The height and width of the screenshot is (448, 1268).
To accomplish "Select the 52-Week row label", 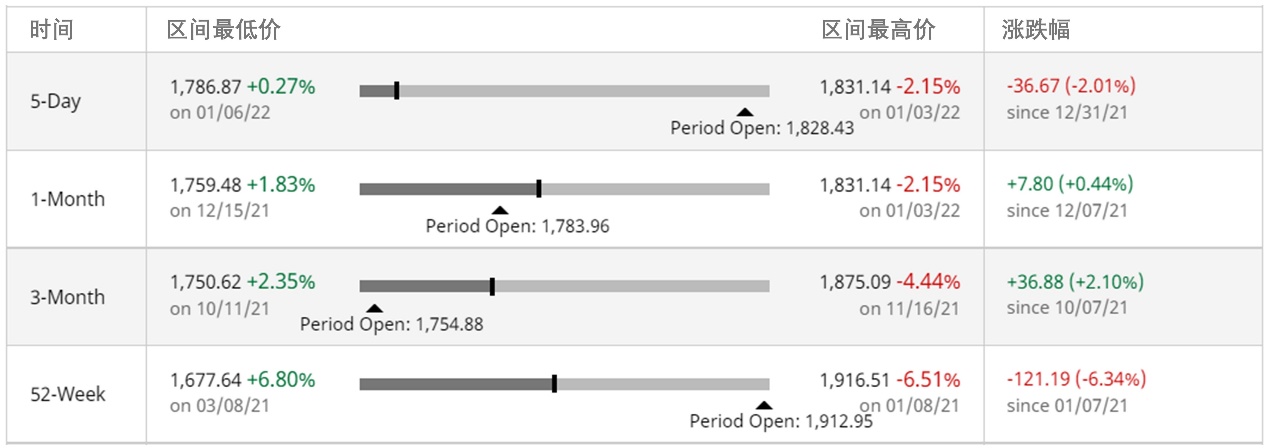I will (x=68, y=394).
